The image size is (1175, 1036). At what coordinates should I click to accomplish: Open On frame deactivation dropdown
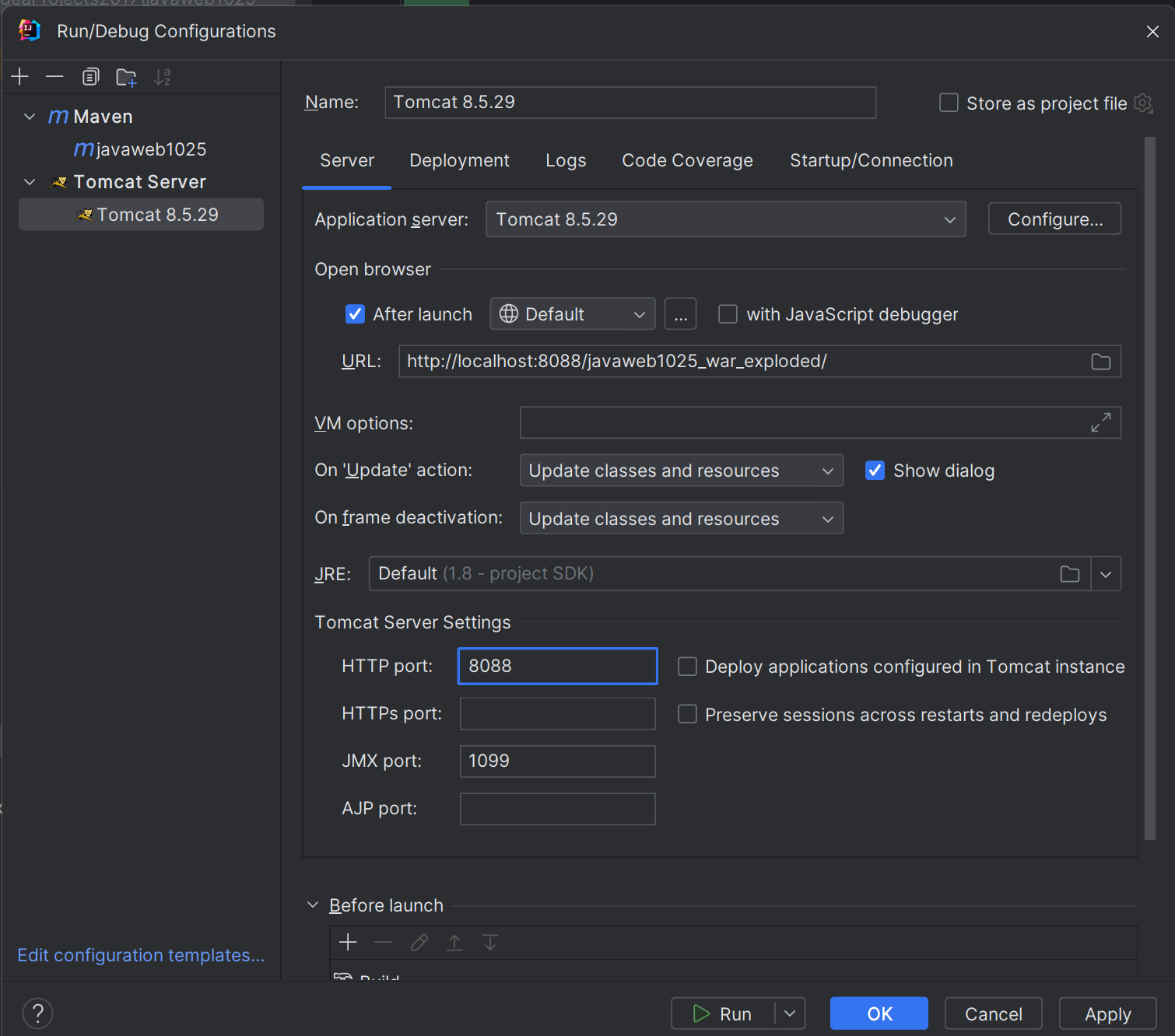click(x=682, y=519)
